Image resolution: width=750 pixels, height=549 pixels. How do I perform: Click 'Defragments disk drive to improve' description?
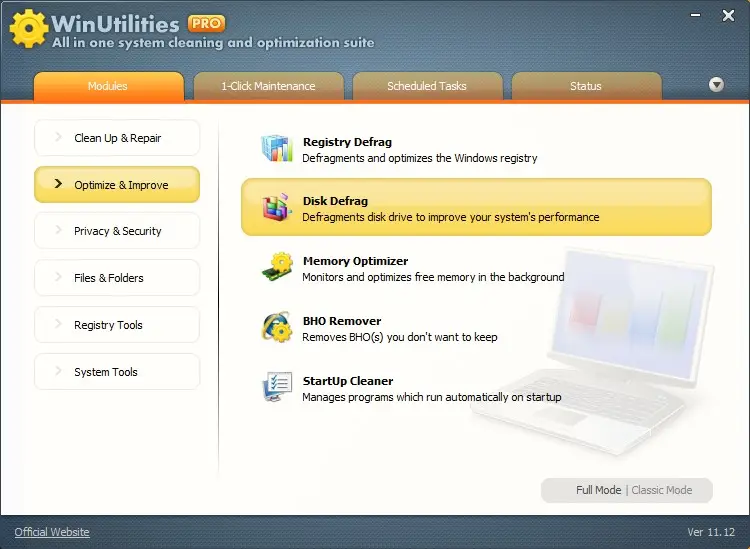(451, 217)
